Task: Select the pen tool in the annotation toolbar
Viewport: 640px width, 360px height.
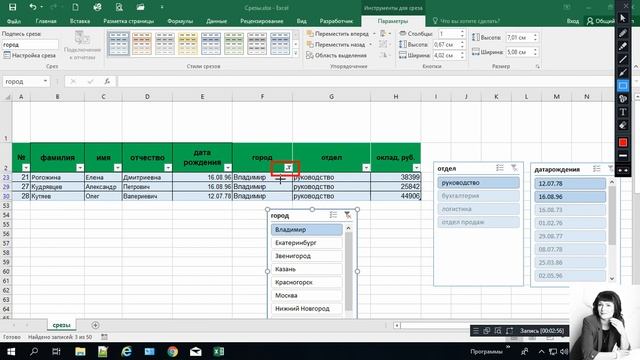Action: click(623, 33)
